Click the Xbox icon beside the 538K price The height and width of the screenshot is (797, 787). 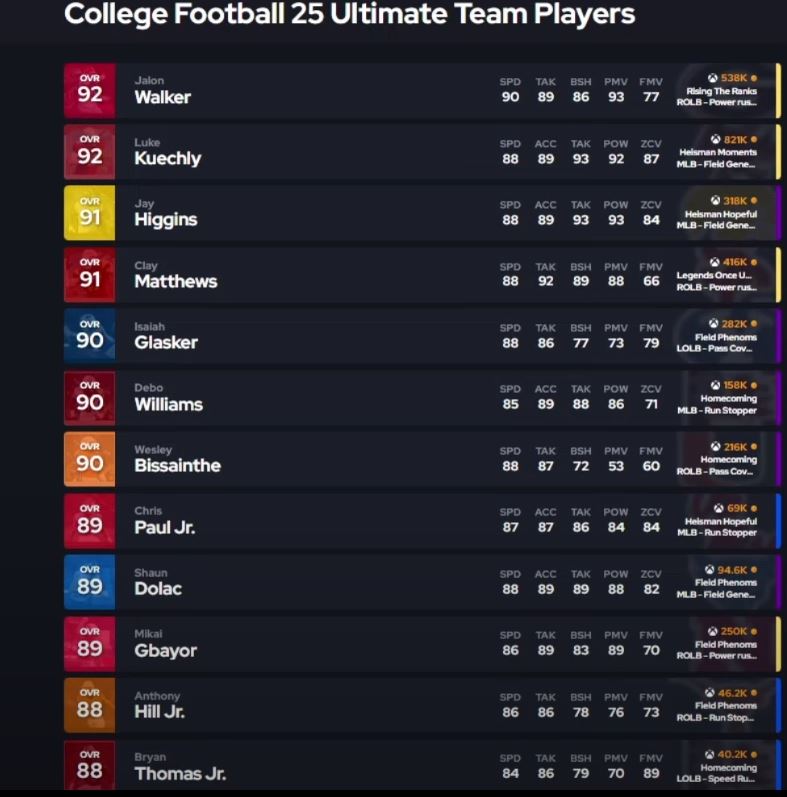click(713, 78)
